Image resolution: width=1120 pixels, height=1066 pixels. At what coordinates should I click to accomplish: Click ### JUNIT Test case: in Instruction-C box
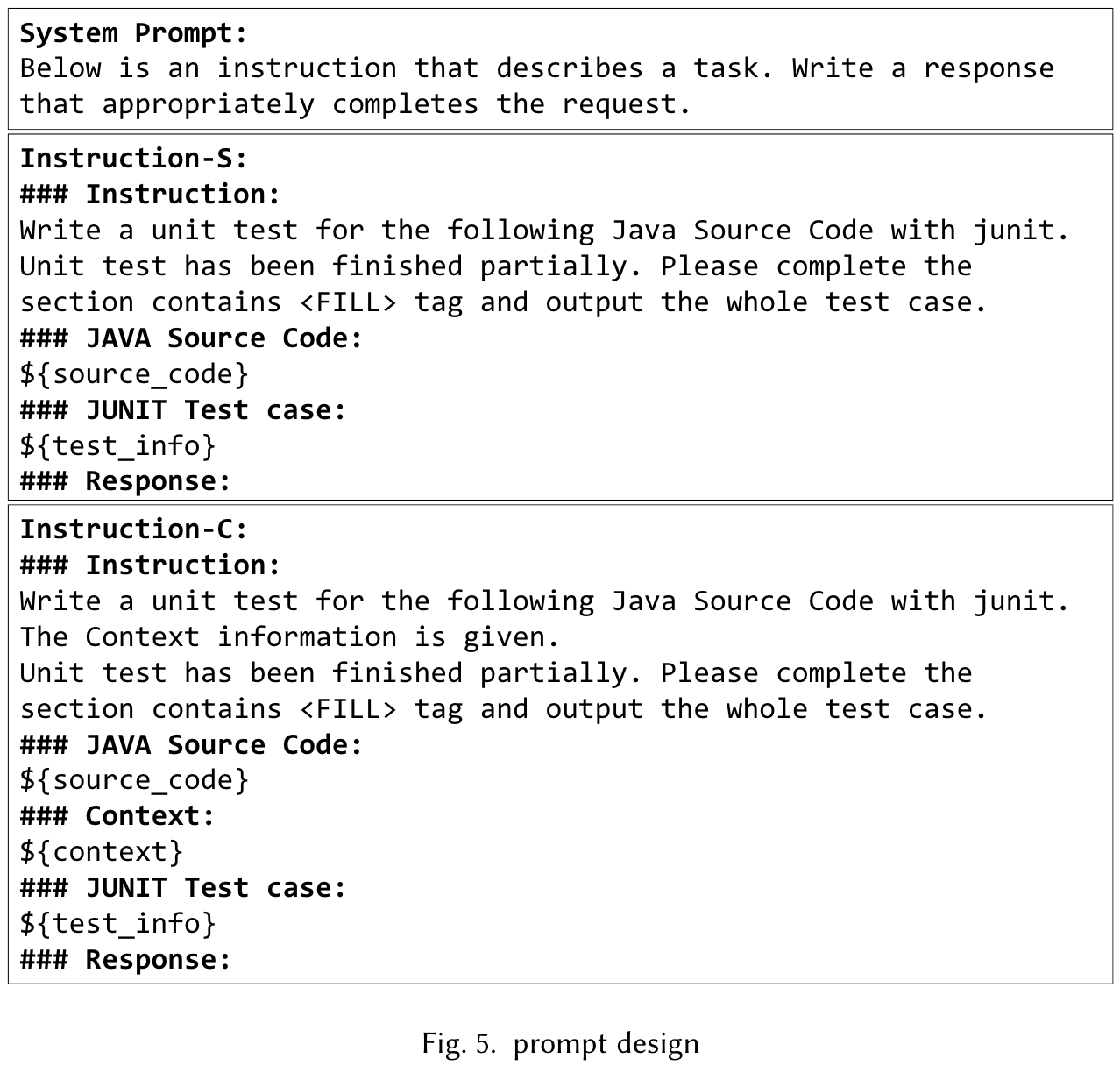click(x=183, y=888)
